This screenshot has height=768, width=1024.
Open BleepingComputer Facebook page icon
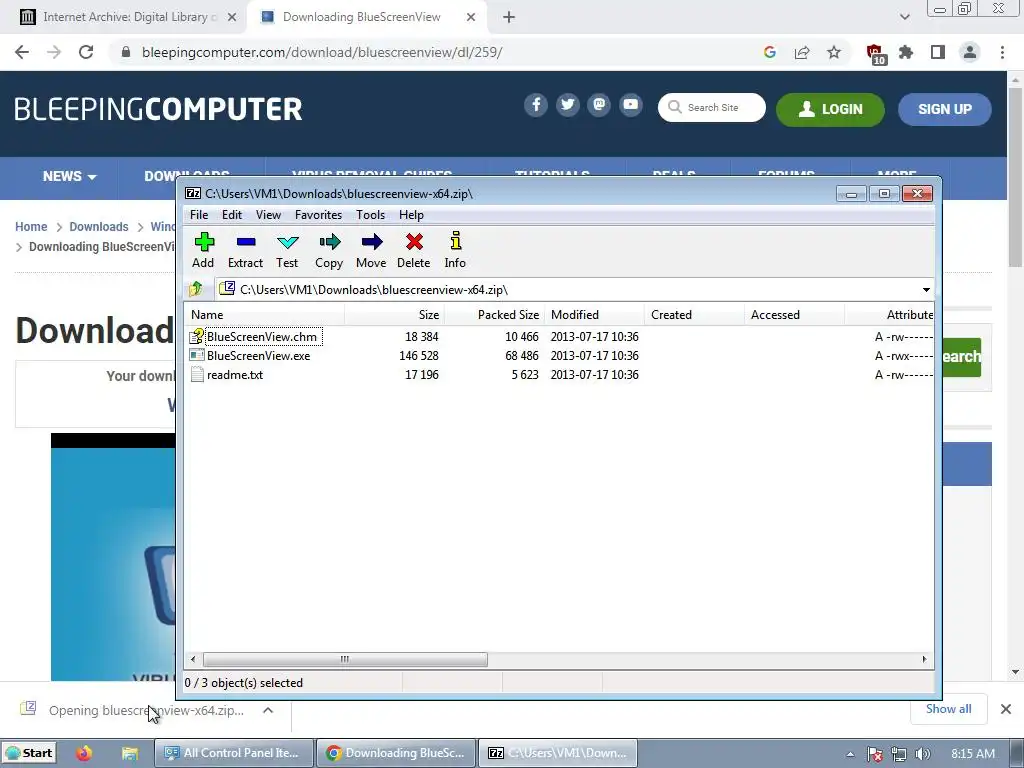tap(536, 105)
